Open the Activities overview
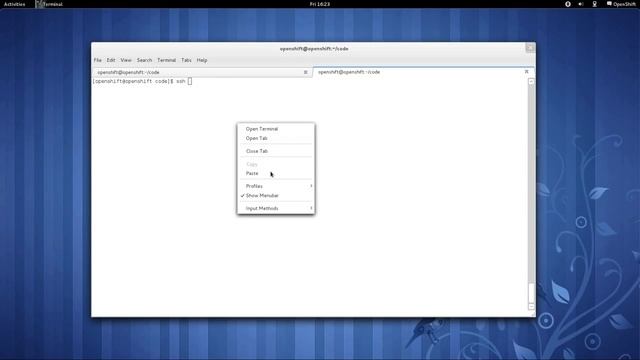The height and width of the screenshot is (360, 640). (14, 4)
